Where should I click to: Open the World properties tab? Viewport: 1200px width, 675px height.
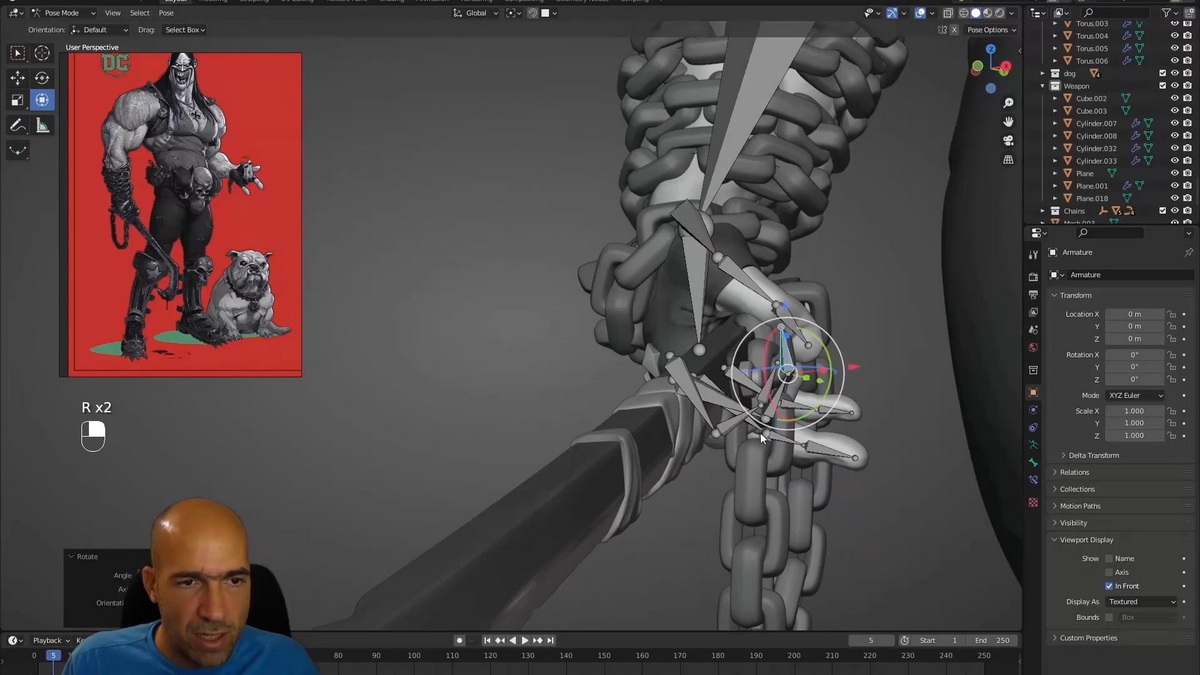1033,347
